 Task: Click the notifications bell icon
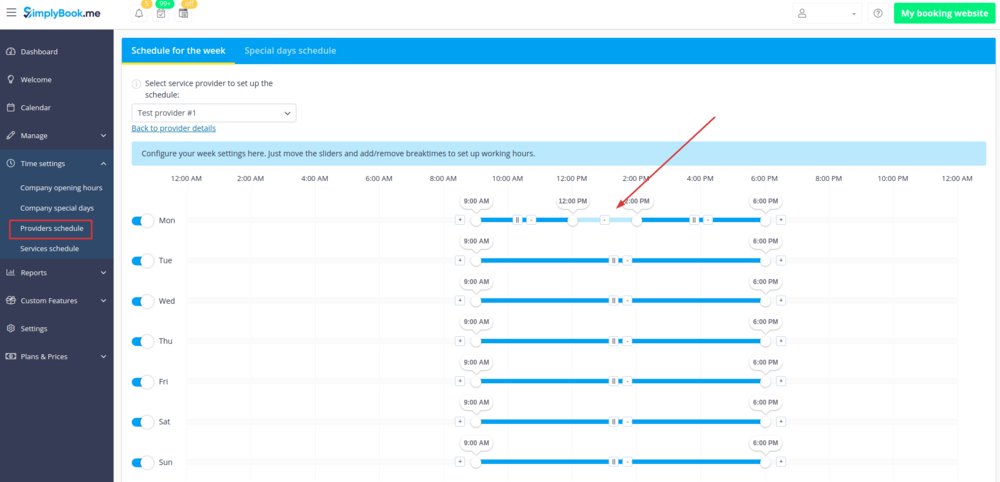pyautogui.click(x=138, y=14)
